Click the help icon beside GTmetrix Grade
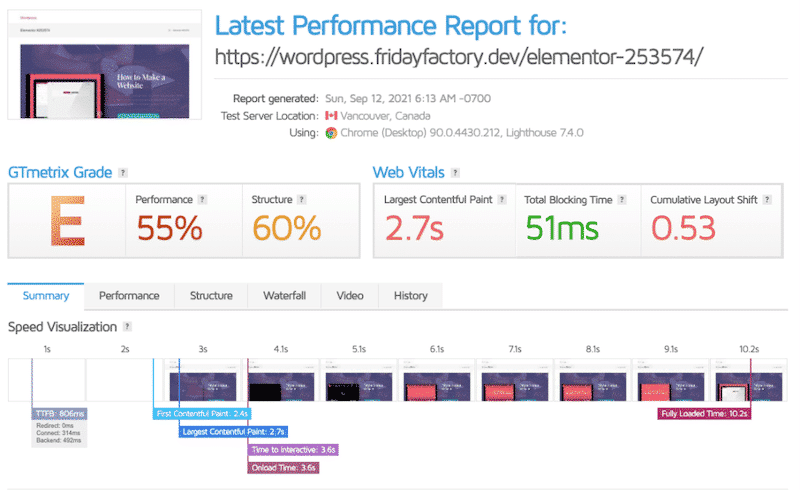Screen dimensions: 800x490 point(123,173)
